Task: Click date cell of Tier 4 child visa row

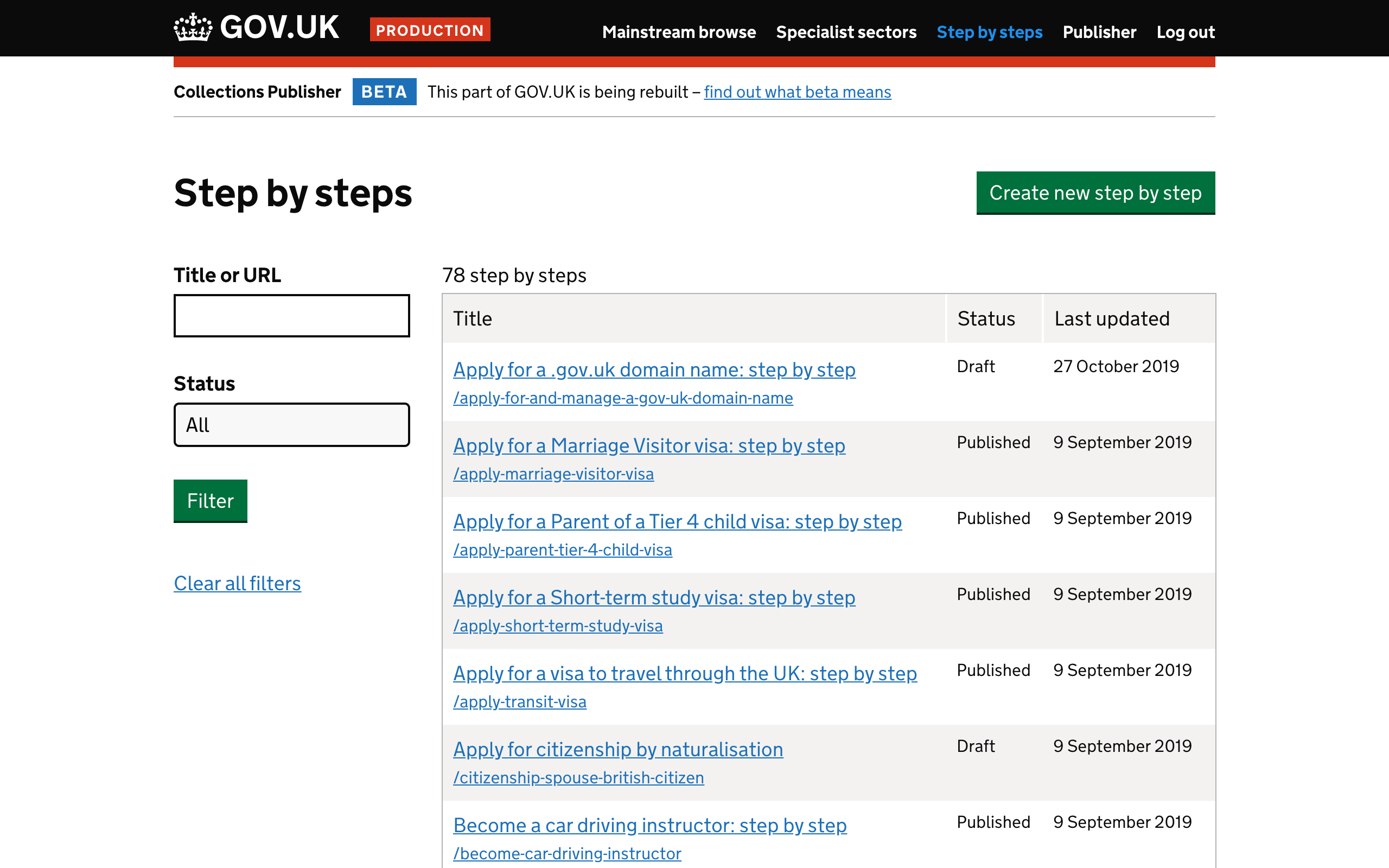Action: [x=1122, y=518]
